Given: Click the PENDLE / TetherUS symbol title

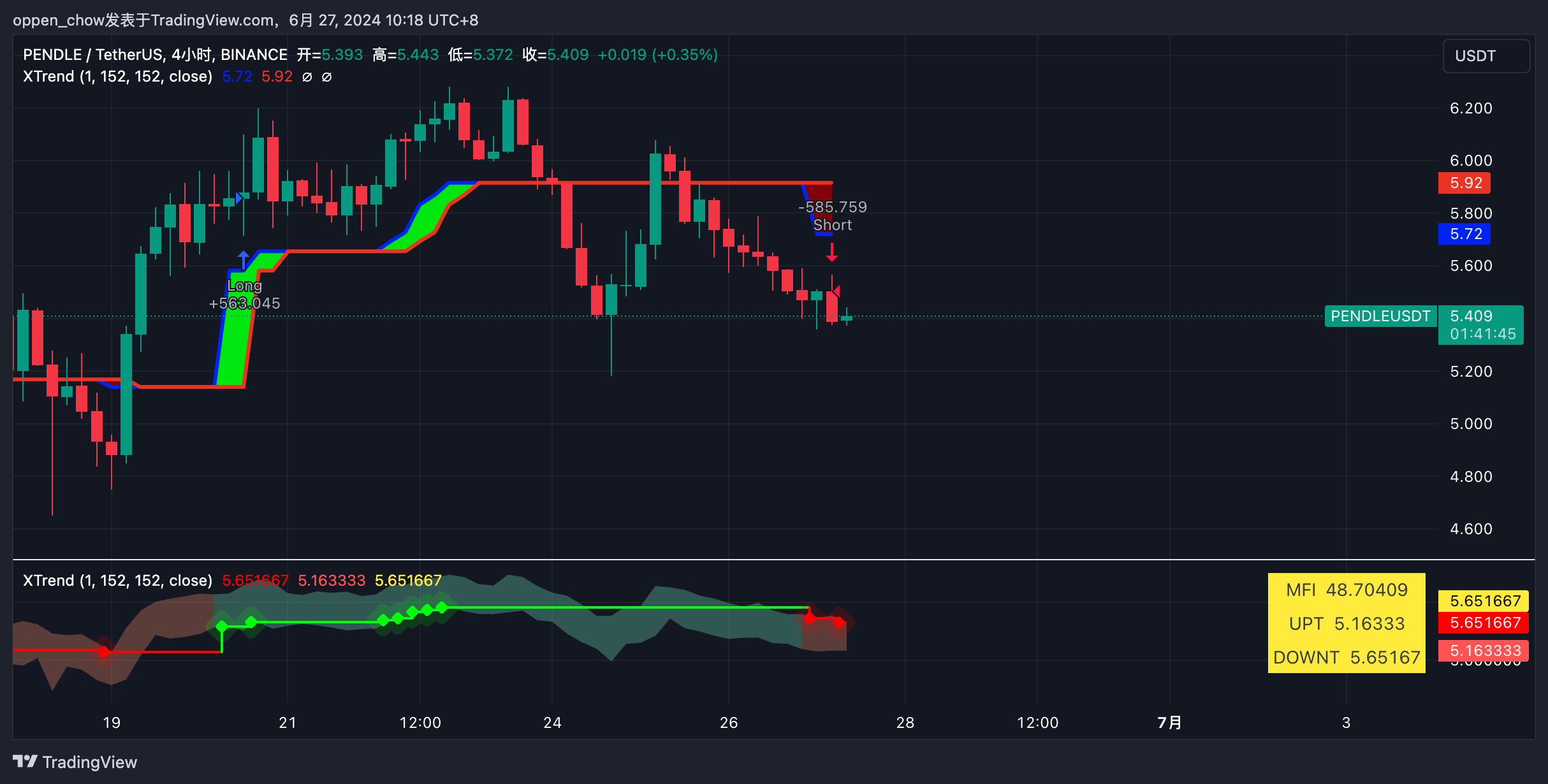Looking at the screenshot, I should point(155,55).
